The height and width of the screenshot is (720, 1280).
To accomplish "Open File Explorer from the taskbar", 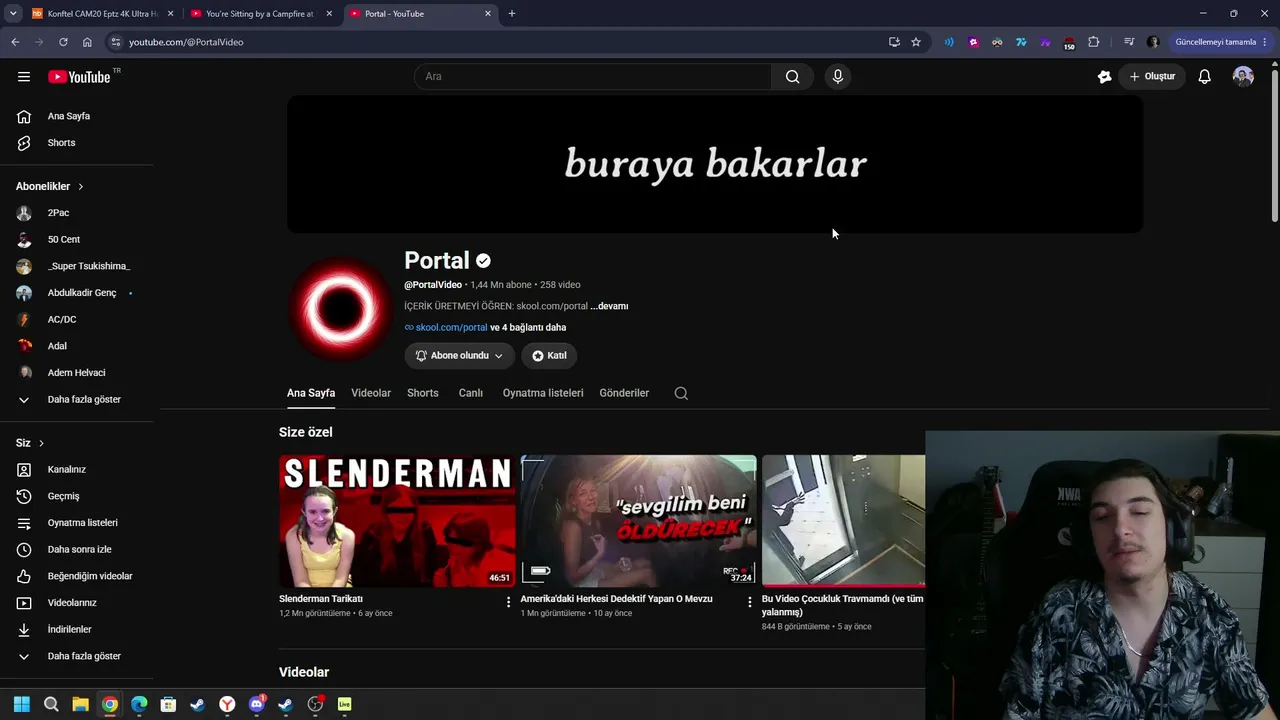I will [x=80, y=704].
